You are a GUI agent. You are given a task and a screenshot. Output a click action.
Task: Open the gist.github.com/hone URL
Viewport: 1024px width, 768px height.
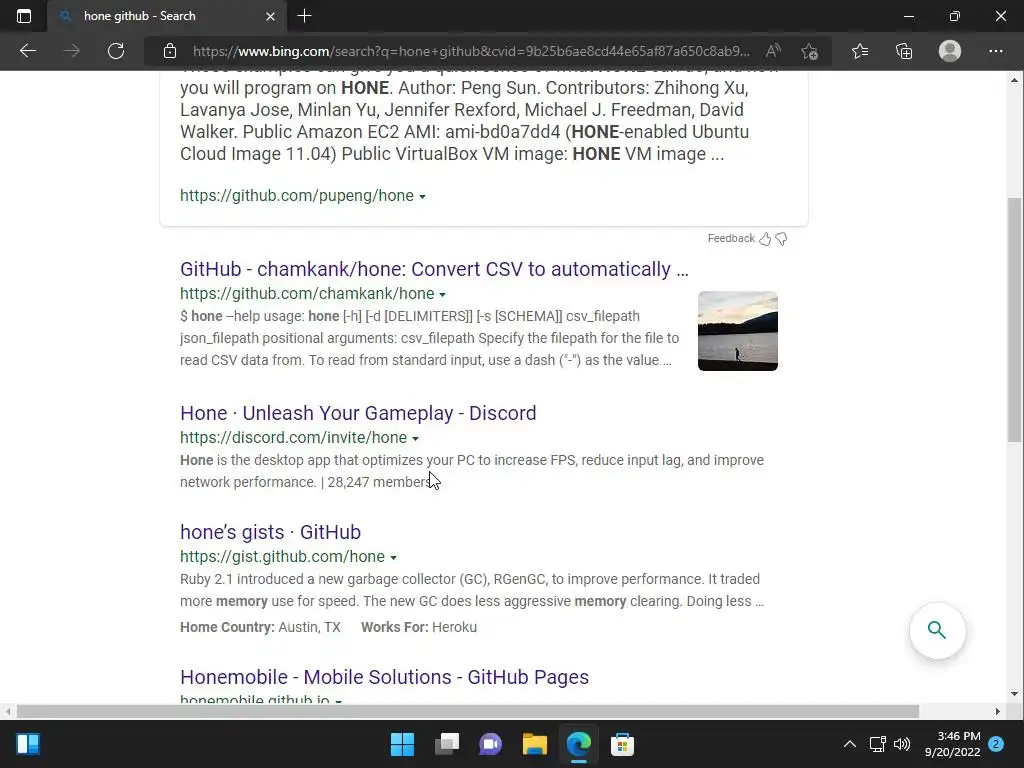[282, 556]
